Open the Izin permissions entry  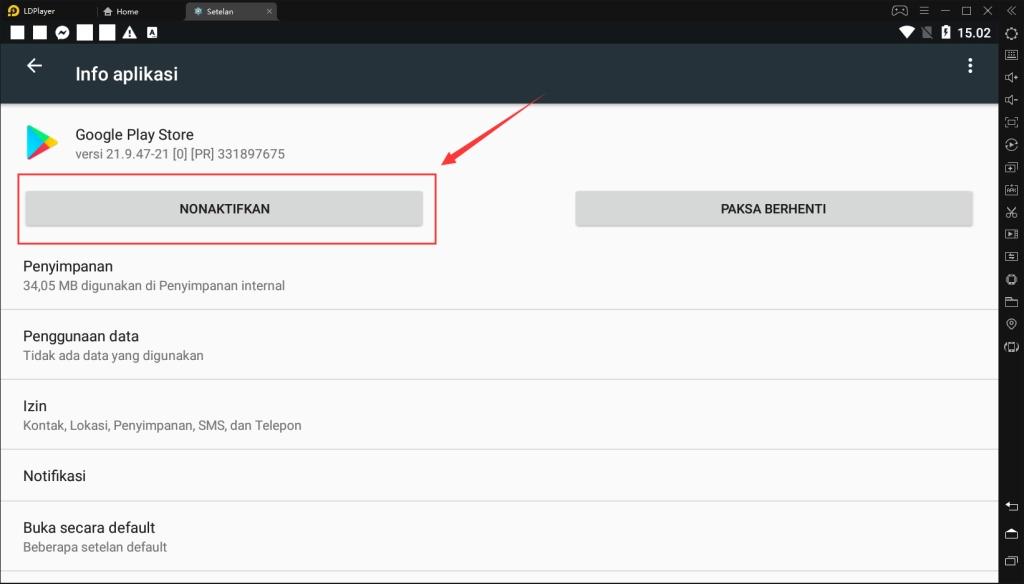[x=500, y=415]
